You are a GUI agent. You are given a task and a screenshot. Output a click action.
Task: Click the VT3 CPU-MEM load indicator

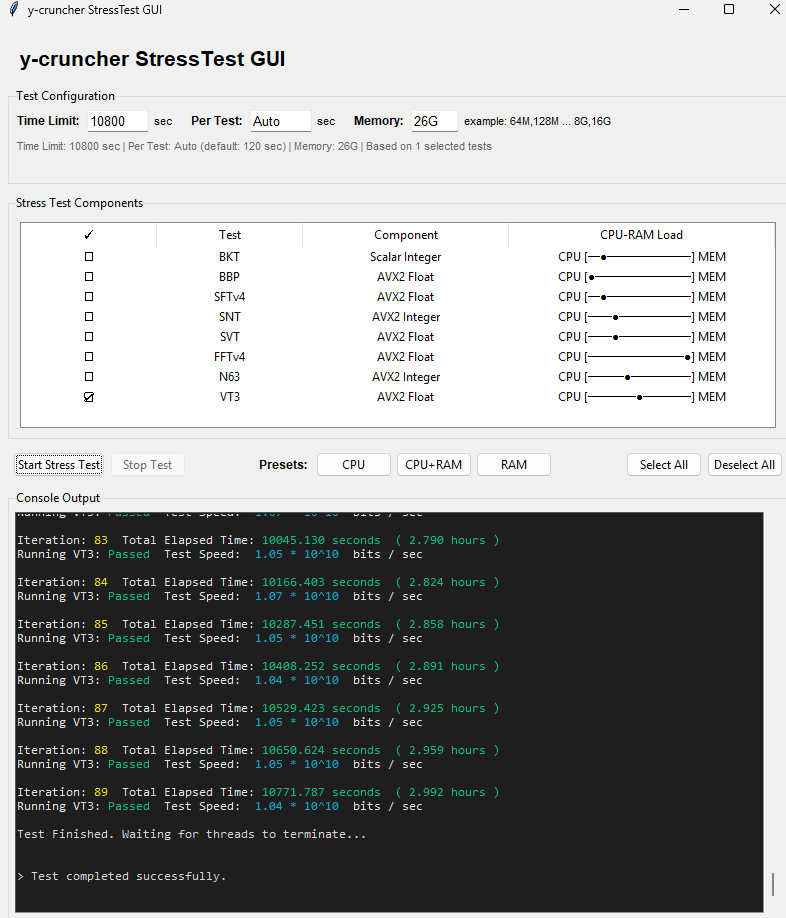(x=641, y=397)
